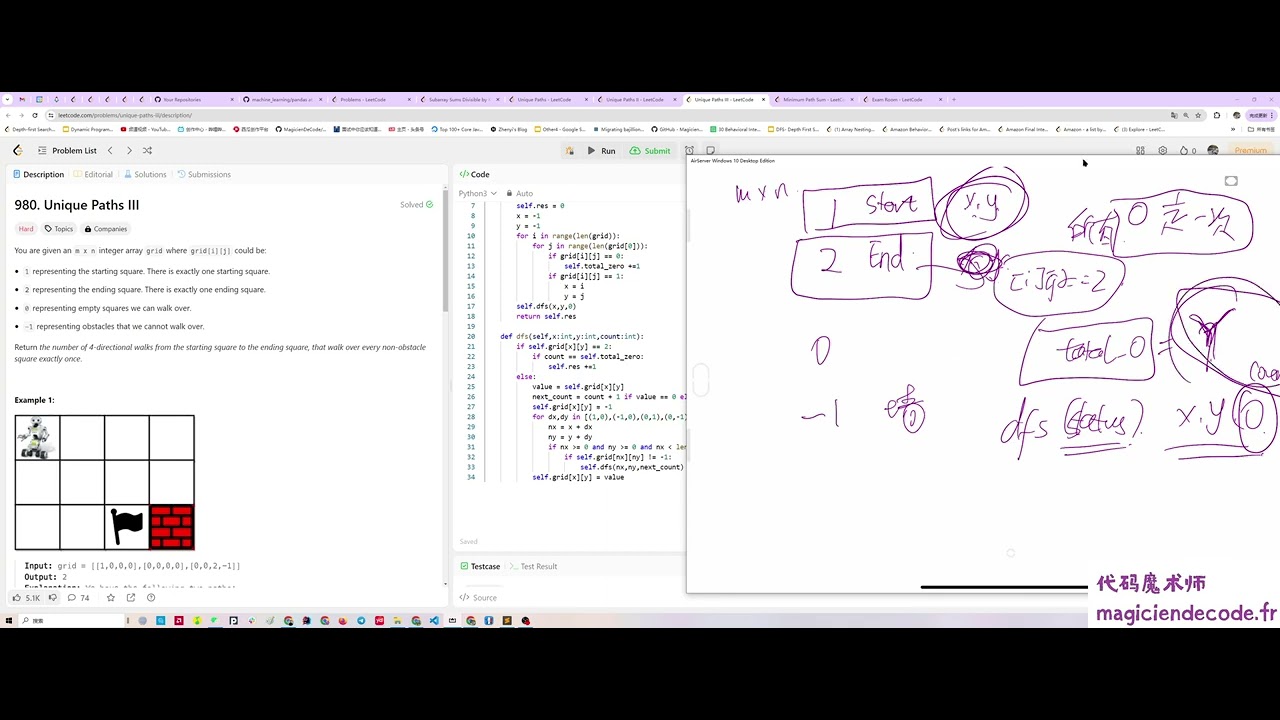Pick a random problem with the shuffle icon
This screenshot has height=720, width=1280.
point(147,150)
